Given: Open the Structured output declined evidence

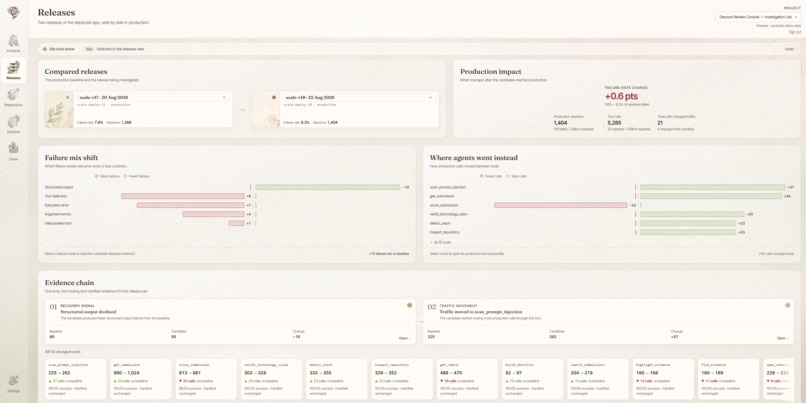Looking at the screenshot, I should pyautogui.click(x=405, y=338).
